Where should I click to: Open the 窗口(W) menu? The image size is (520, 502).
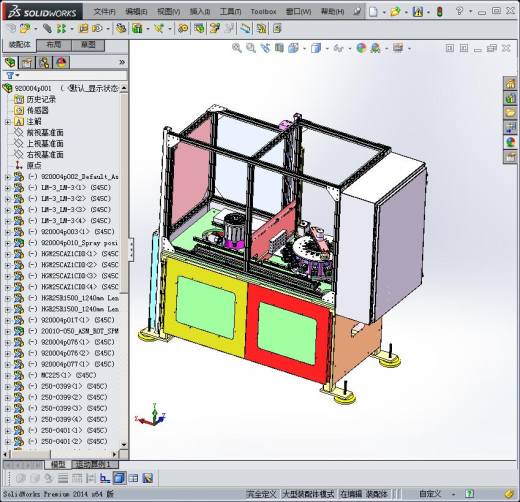point(298,12)
